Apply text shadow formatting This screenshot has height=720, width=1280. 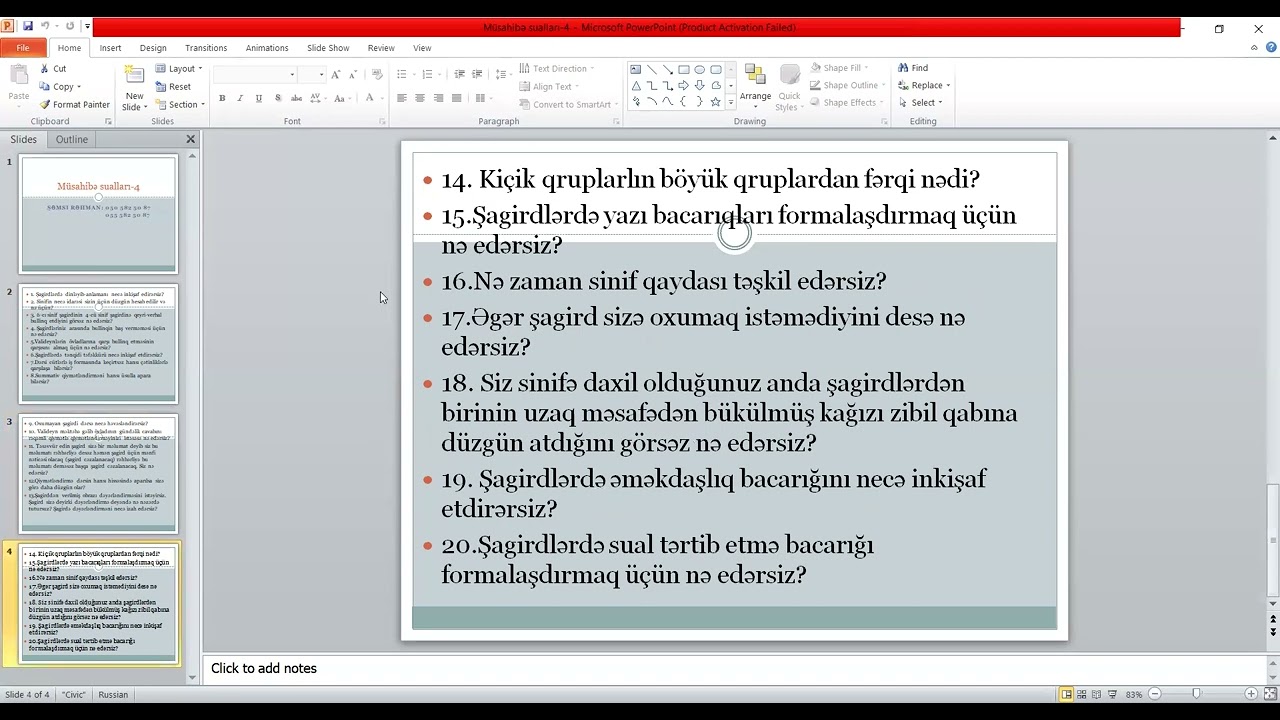[x=277, y=98]
